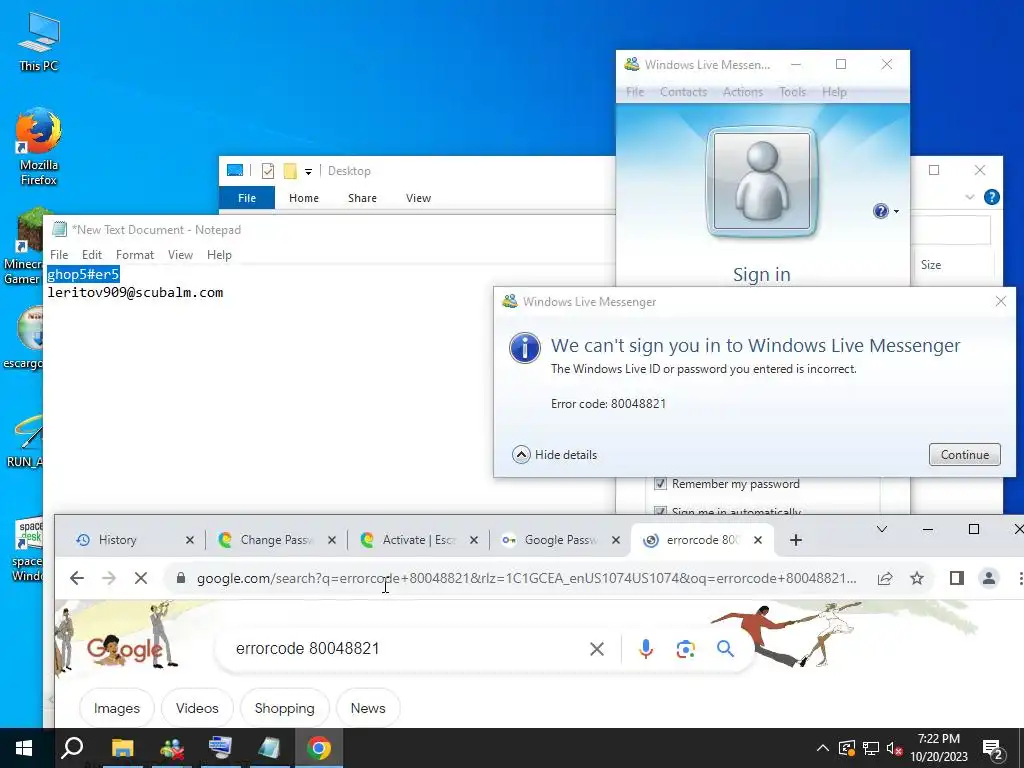The width and height of the screenshot is (1024, 768).
Task: Switch to Chrome taskbar icon
Action: tap(319, 748)
